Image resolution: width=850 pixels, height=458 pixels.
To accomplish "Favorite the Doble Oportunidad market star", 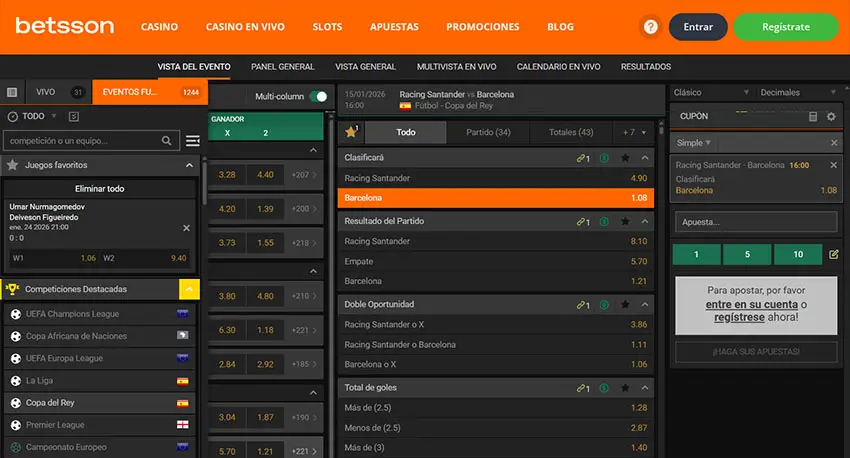I will [x=625, y=305].
